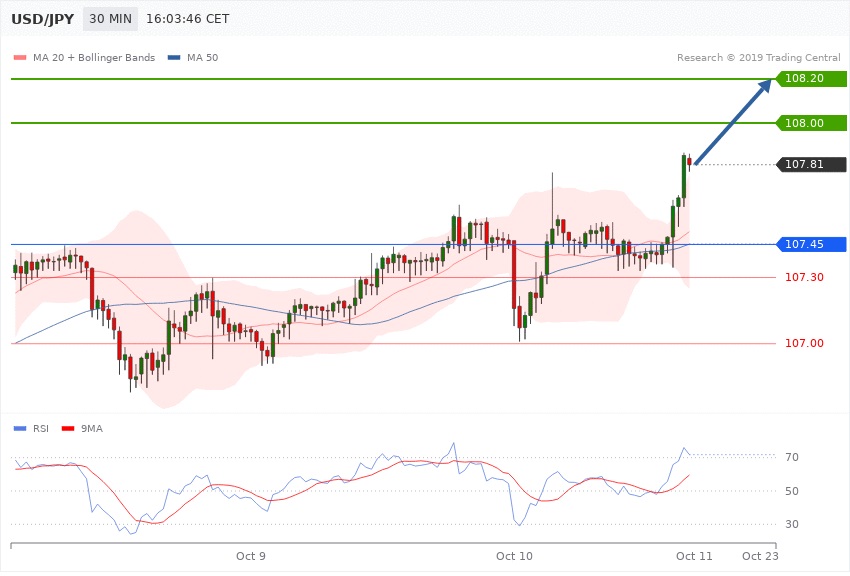Click the RSI legend label

(x=41, y=429)
